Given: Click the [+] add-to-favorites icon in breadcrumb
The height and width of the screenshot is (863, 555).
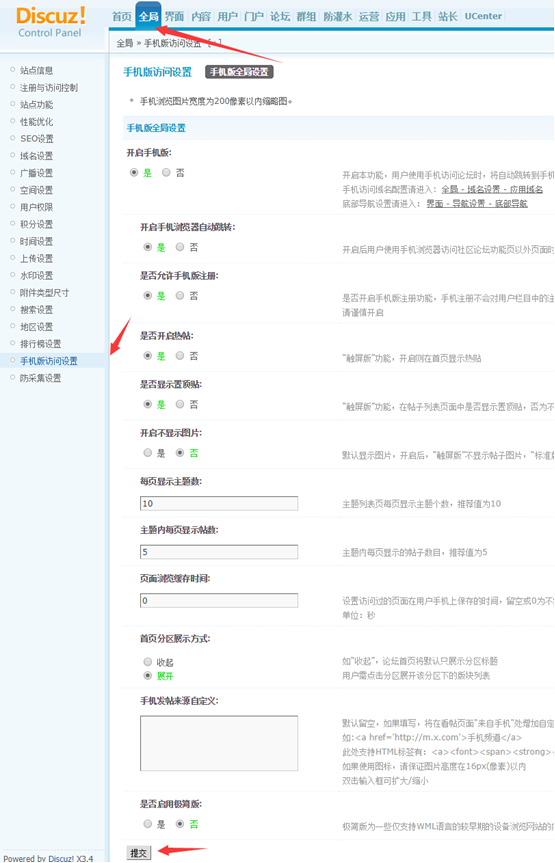Looking at the screenshot, I should 215,43.
